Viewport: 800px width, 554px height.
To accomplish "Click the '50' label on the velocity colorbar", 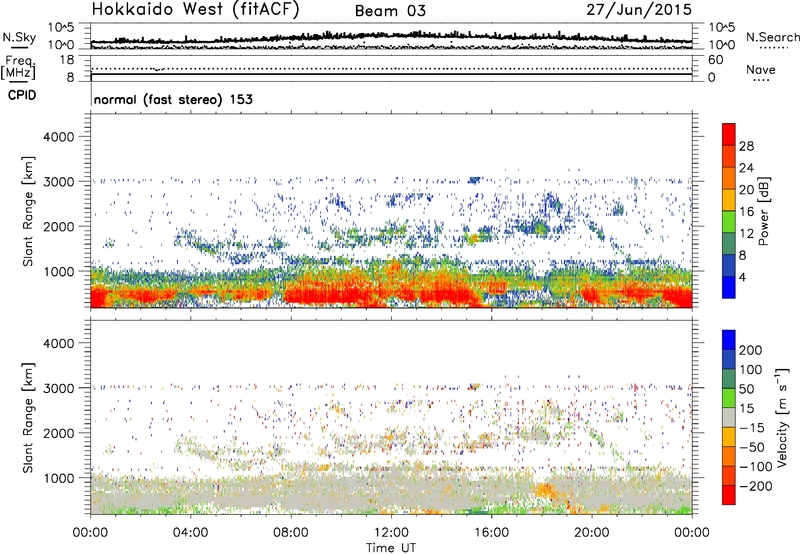I will click(x=746, y=389).
